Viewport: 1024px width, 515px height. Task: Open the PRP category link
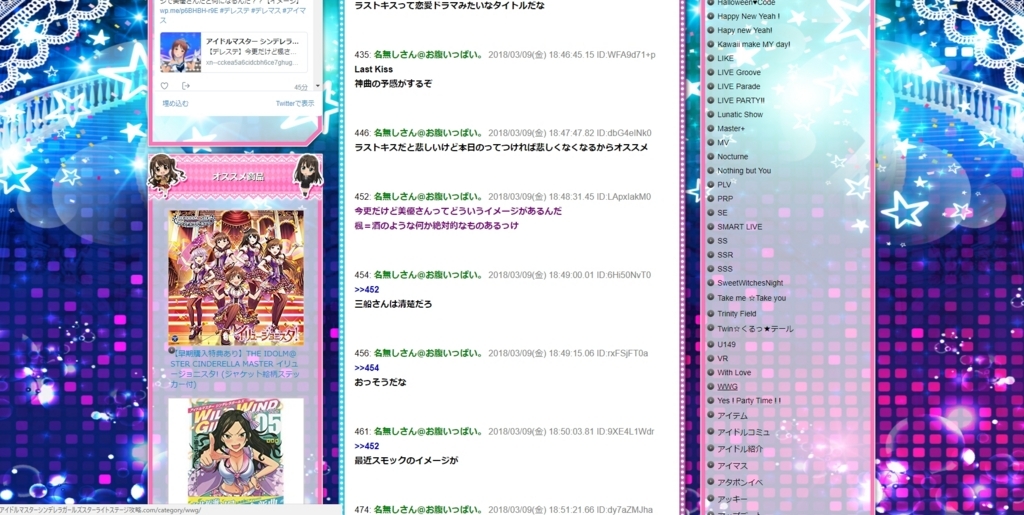(725, 198)
